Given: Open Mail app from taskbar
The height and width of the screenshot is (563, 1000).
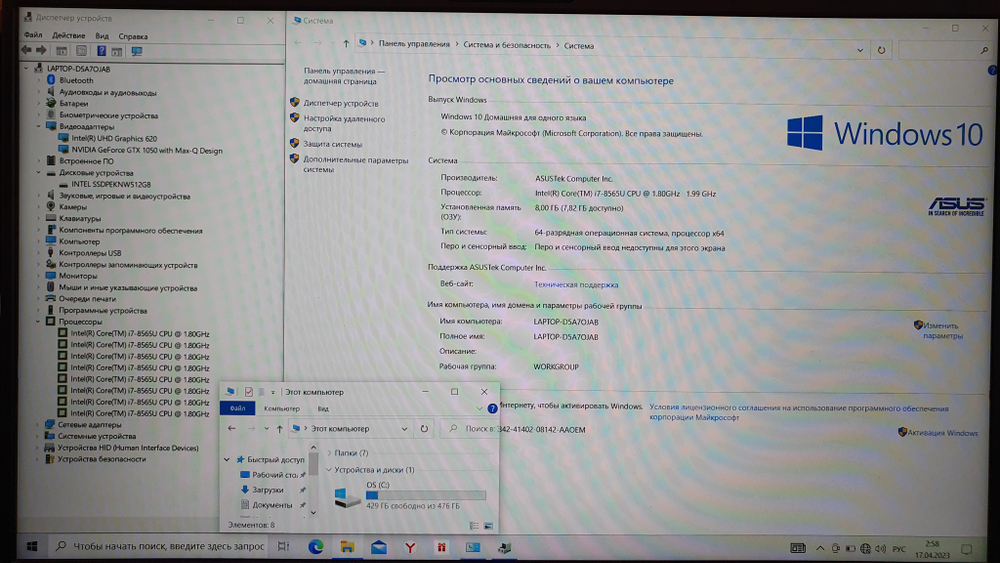Looking at the screenshot, I should [379, 548].
